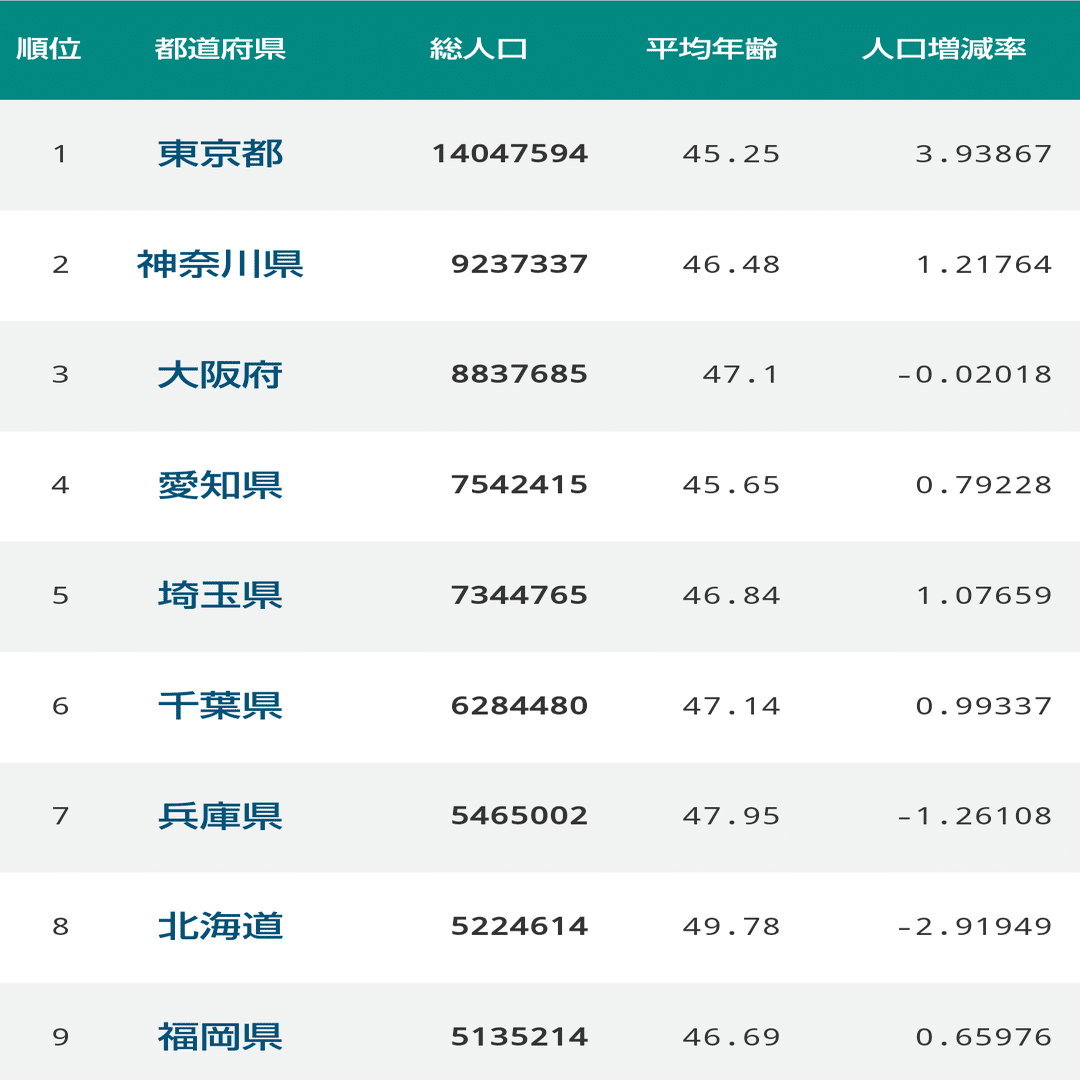Click rank number 1 in 東京都 row

pyautogui.click(x=61, y=154)
